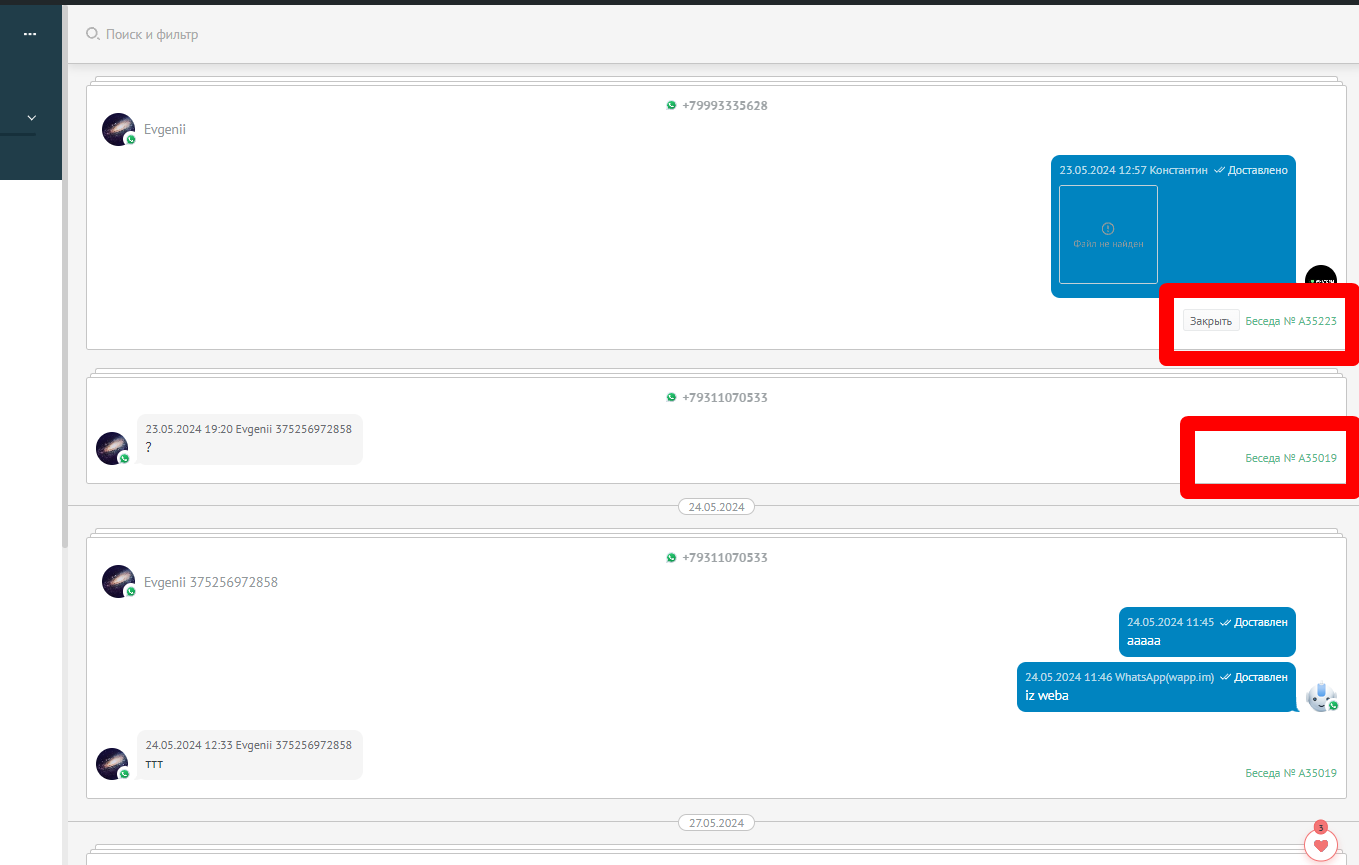
Task: Click the heart icon with badge 3
Action: 1320,845
